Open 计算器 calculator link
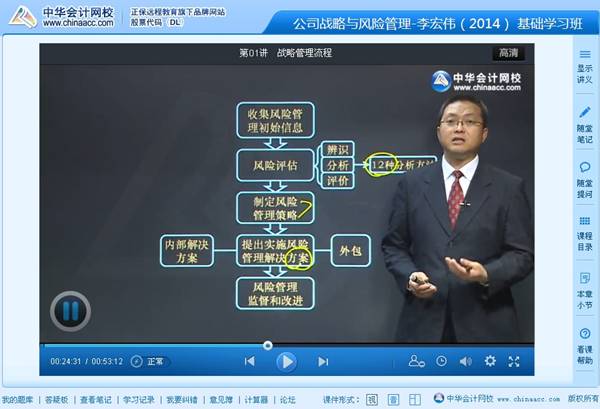The width and height of the screenshot is (600, 409). (256, 400)
